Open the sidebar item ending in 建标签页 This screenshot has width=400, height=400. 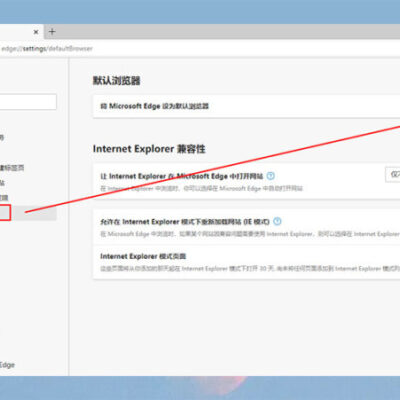(x=12, y=168)
